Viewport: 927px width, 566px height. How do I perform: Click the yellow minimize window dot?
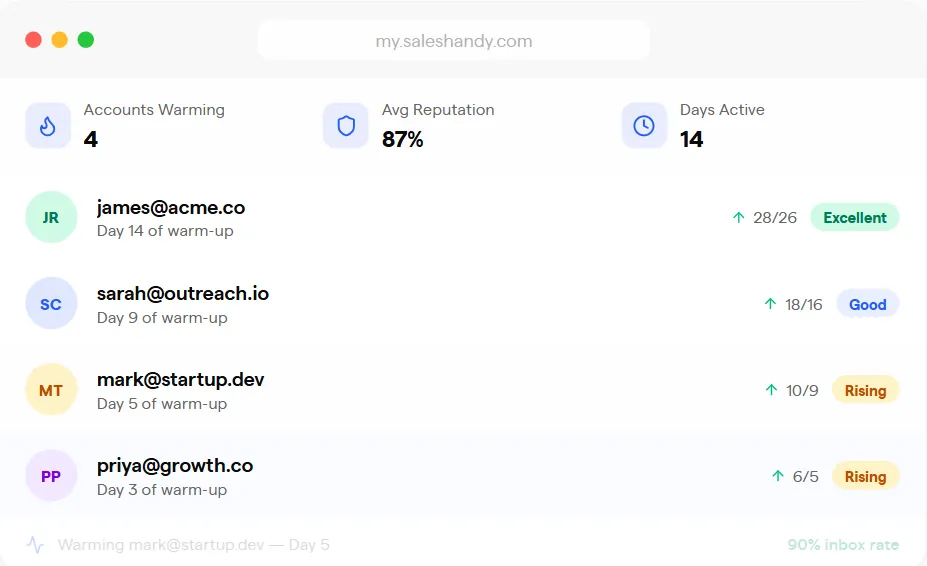[x=60, y=40]
